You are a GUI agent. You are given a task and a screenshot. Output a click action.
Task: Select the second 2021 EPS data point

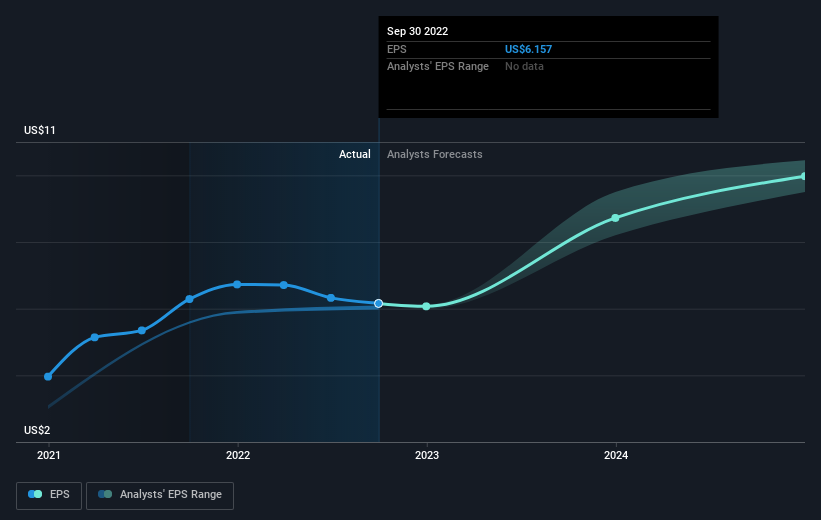95,337
